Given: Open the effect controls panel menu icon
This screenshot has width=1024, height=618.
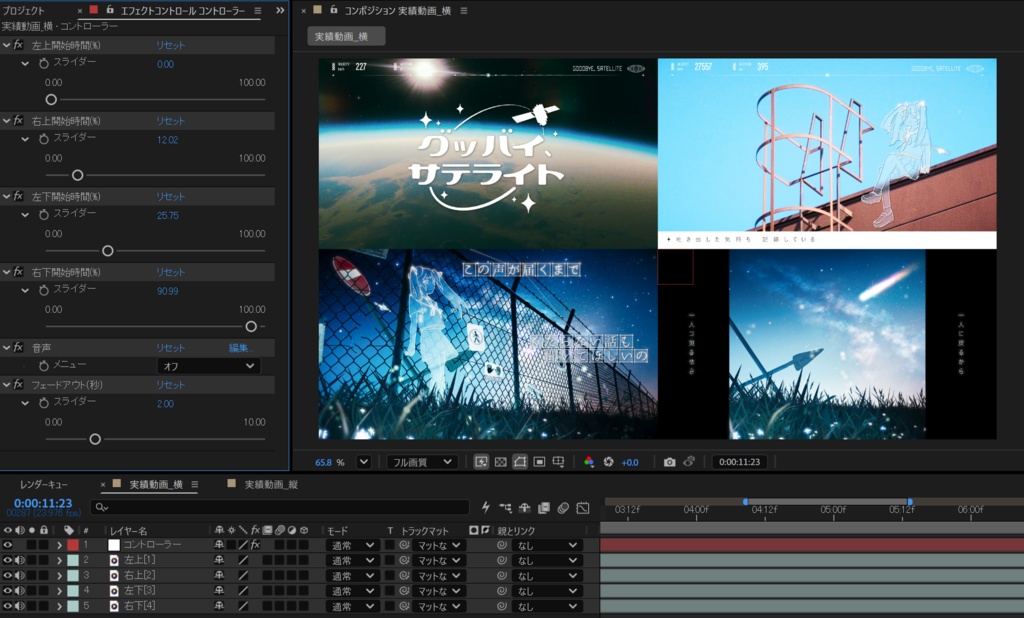Looking at the screenshot, I should coord(258,10).
